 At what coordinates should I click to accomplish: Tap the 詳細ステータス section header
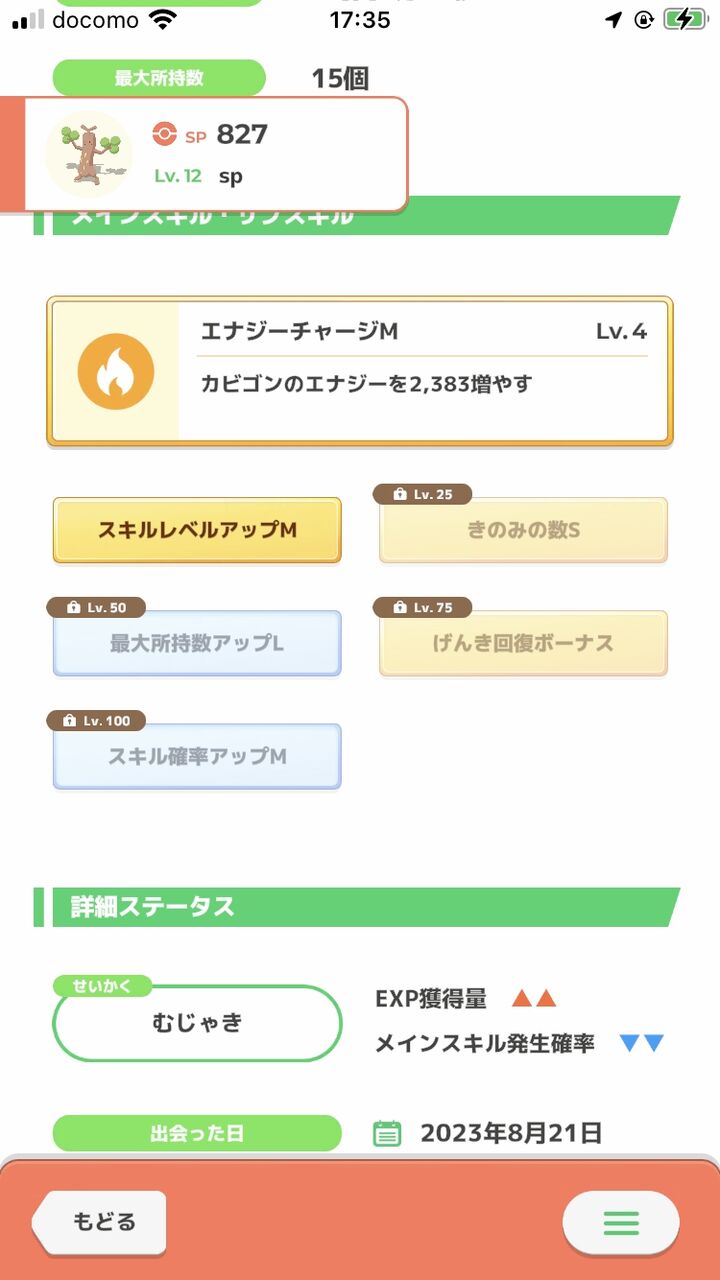(x=357, y=907)
